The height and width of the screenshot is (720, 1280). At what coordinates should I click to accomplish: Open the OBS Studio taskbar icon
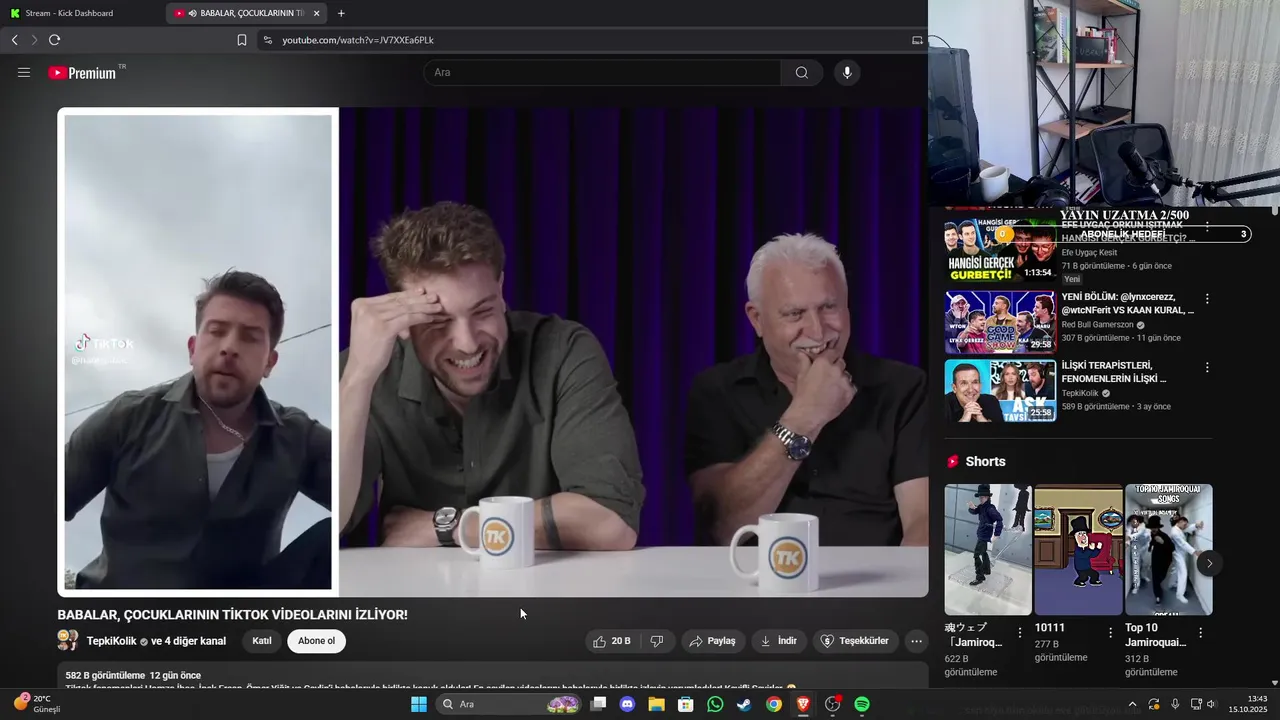coord(833,704)
